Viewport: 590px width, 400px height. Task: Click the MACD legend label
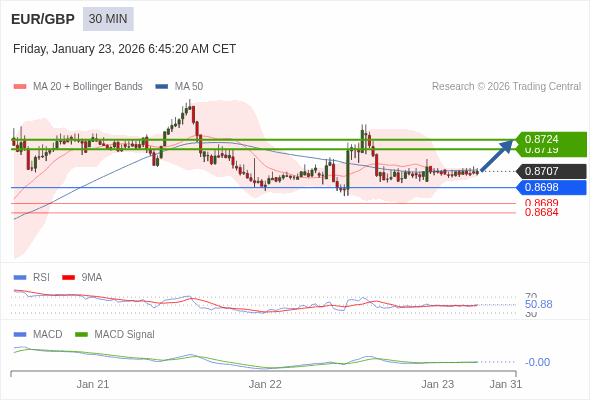(48, 335)
